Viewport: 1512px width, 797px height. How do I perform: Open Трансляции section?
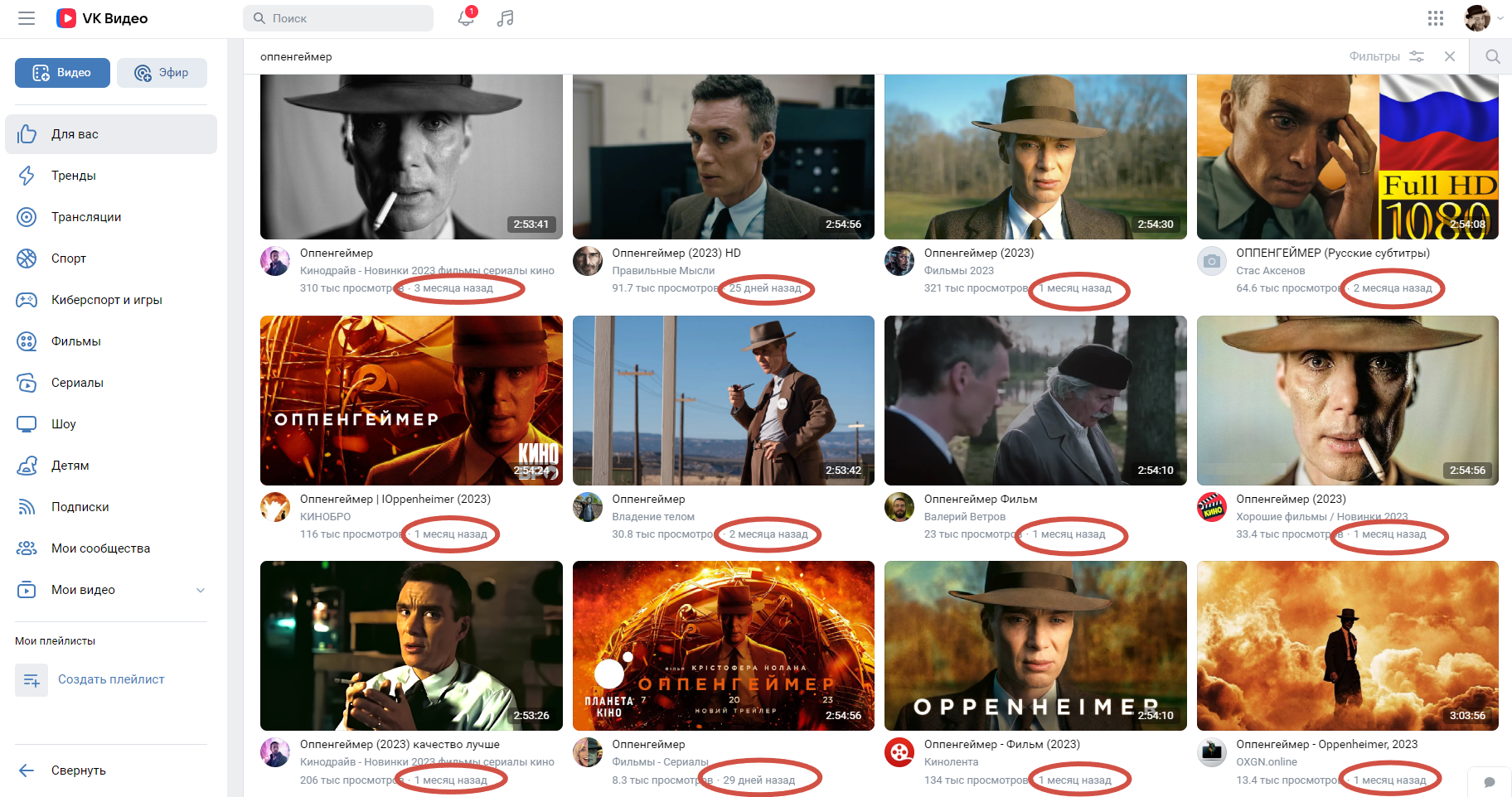(x=111, y=217)
